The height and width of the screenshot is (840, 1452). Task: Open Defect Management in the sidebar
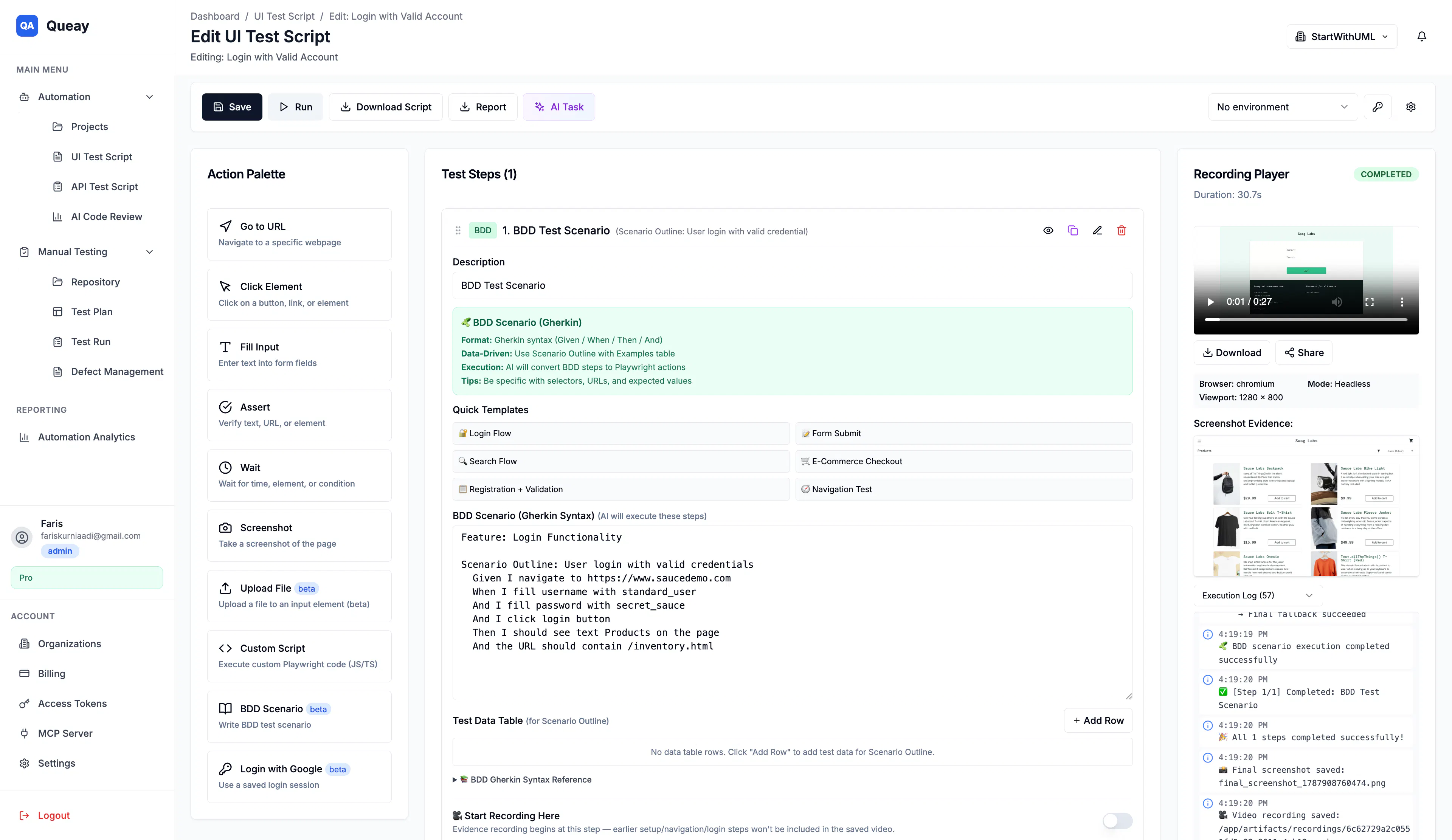click(117, 372)
